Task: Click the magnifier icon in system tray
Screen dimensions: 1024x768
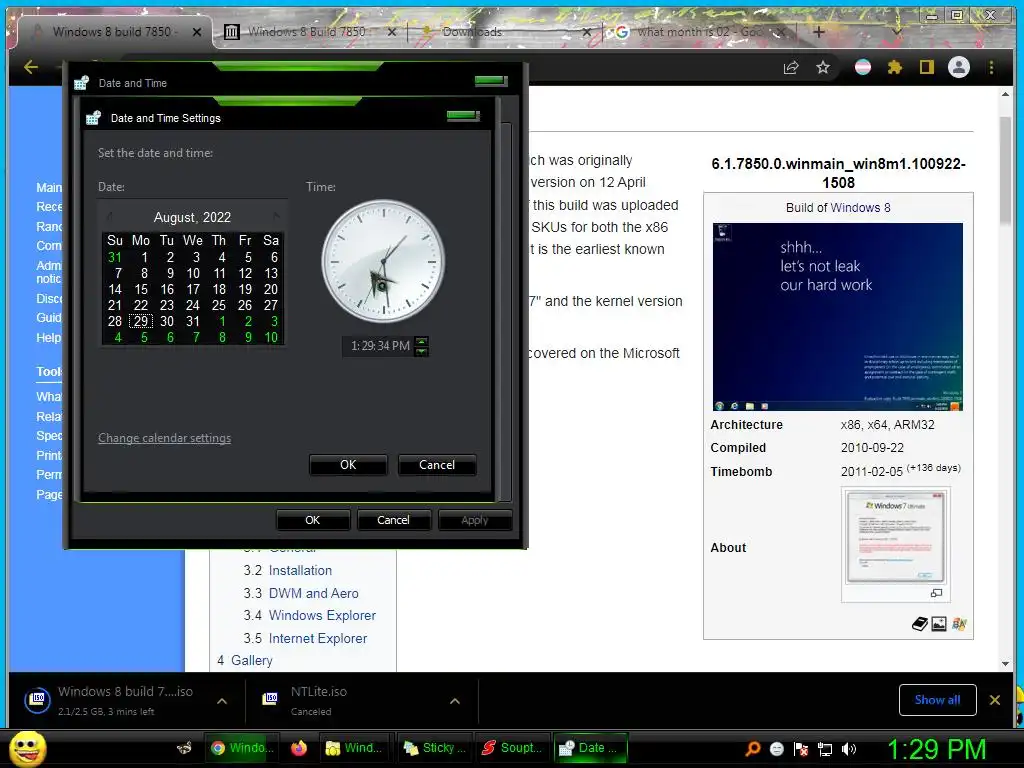Action: click(x=753, y=749)
